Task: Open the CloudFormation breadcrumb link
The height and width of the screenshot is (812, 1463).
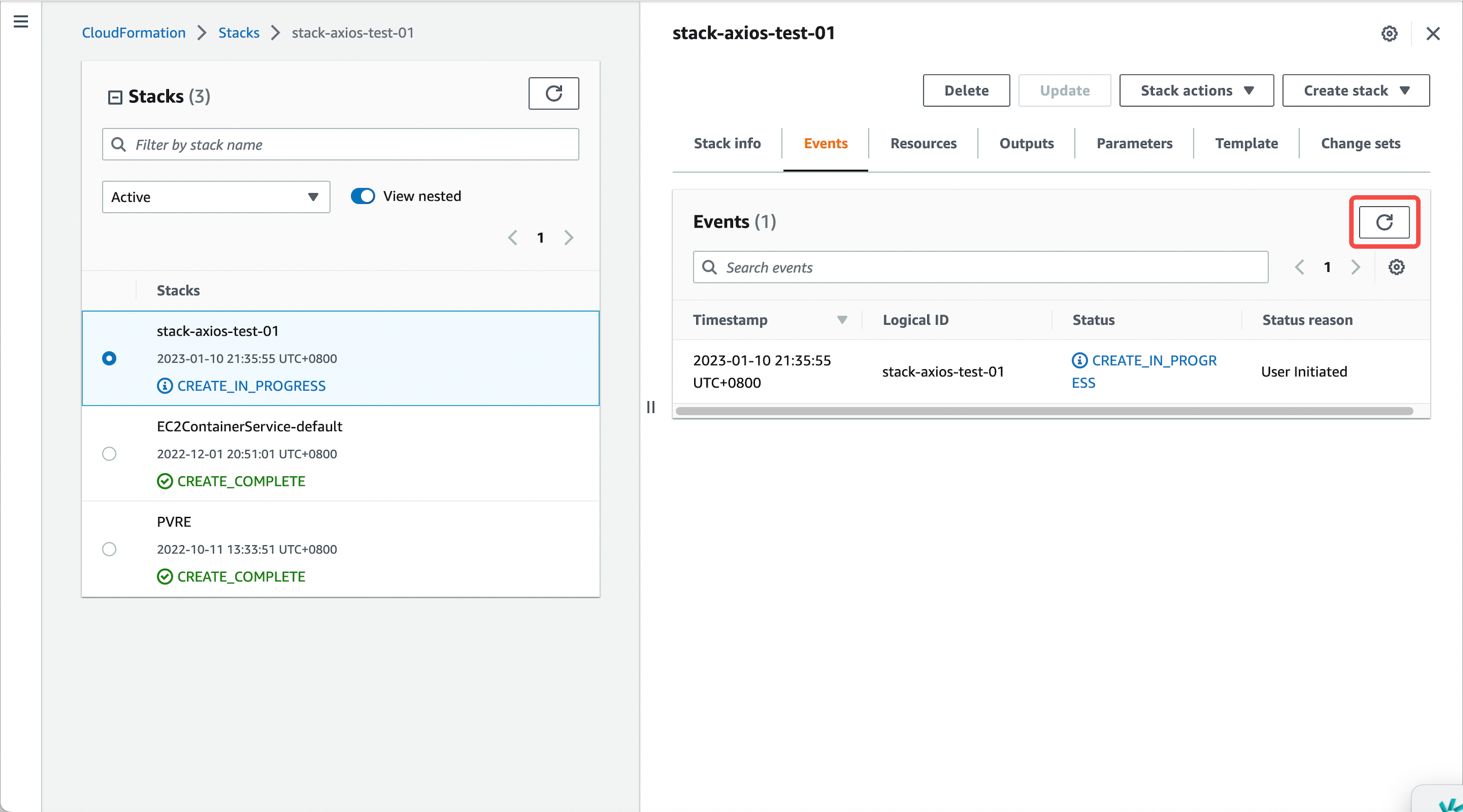Action: (x=133, y=33)
